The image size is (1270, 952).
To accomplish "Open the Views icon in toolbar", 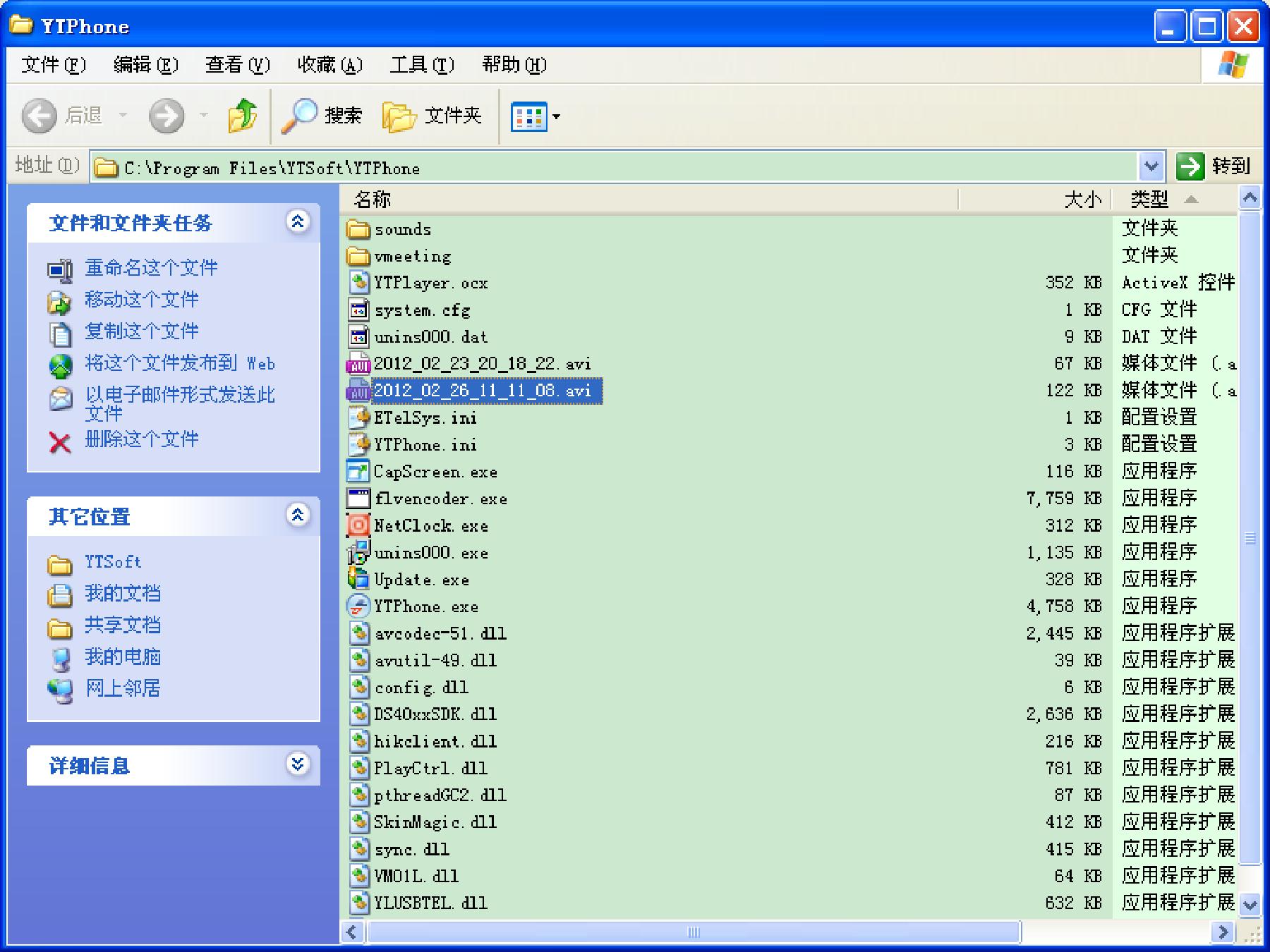I will [x=528, y=116].
